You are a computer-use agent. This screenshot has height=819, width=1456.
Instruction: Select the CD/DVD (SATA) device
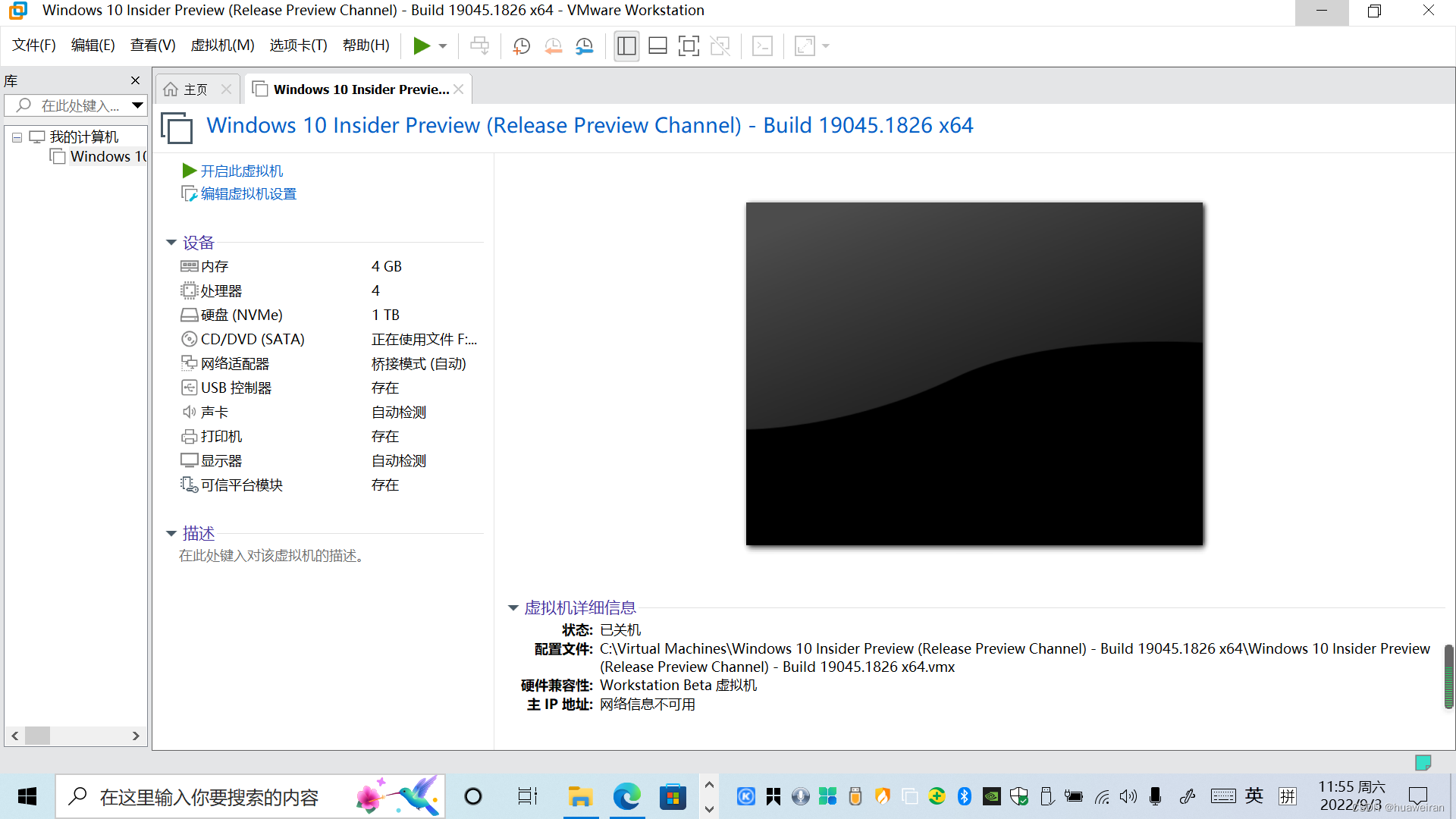click(252, 339)
